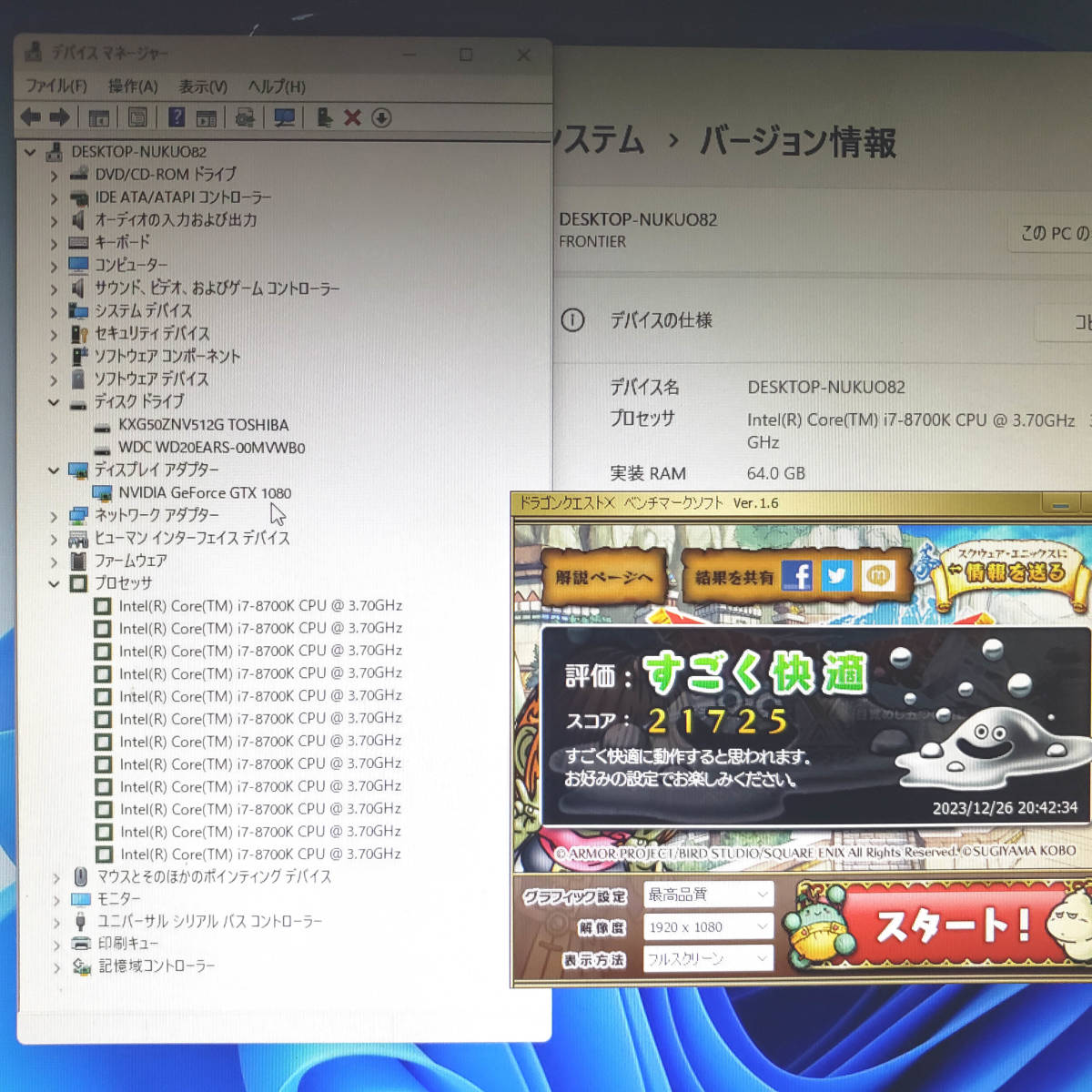The width and height of the screenshot is (1092, 1092).
Task: Select the セキュリティ デバイス tree item
Action: tap(152, 333)
